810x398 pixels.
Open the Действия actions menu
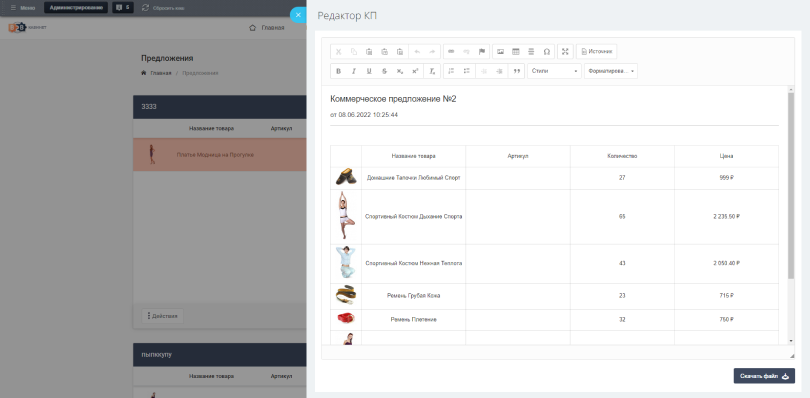coord(162,316)
